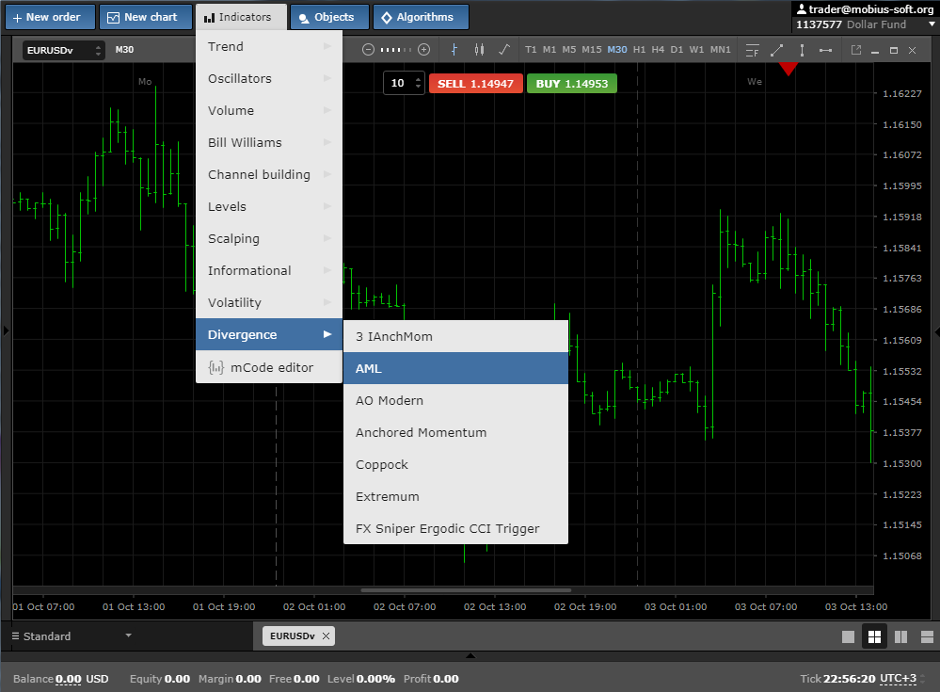Zoom in the chart with plus icon
Screen dimensions: 940x692
424,50
